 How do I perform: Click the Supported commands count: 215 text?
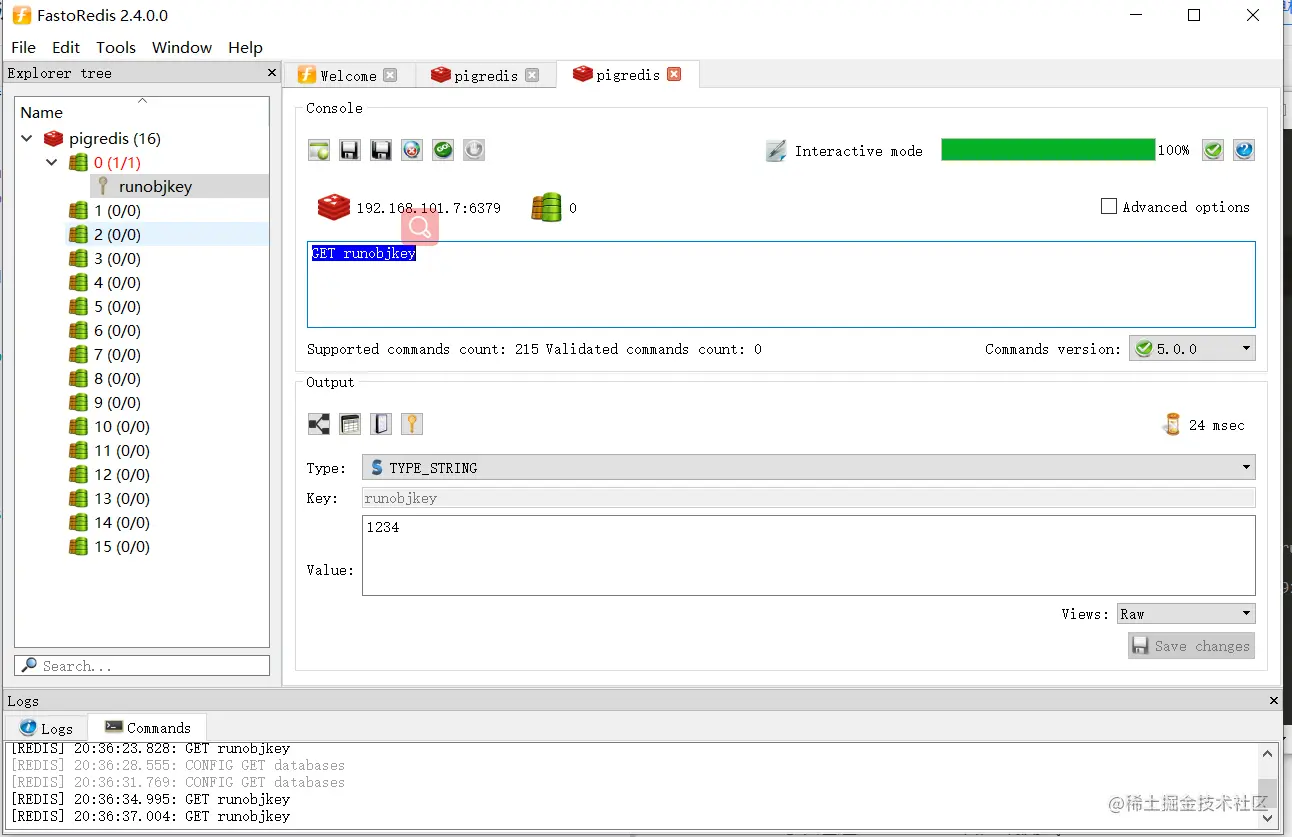[423, 349]
